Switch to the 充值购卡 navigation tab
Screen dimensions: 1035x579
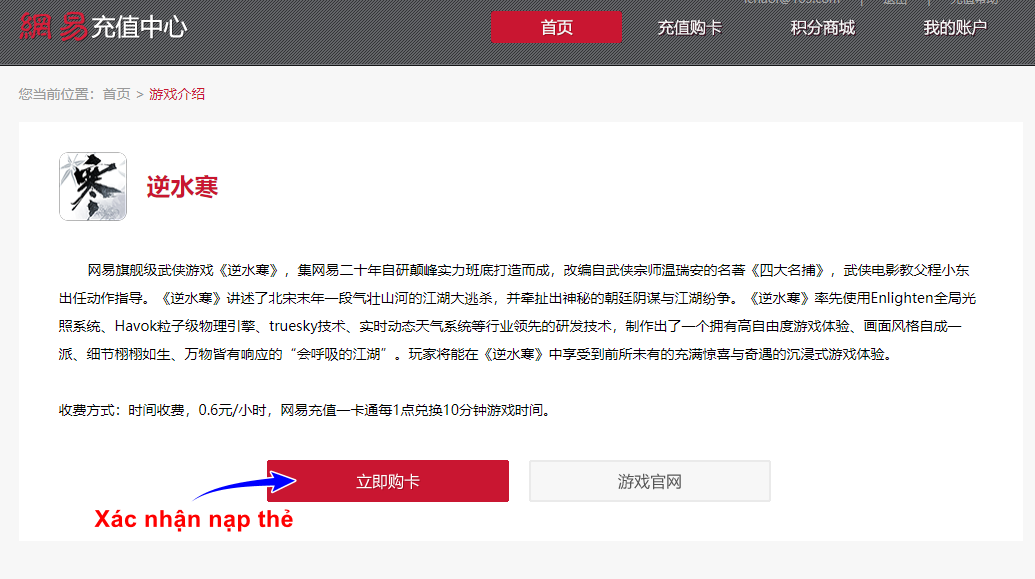pyautogui.click(x=689, y=28)
